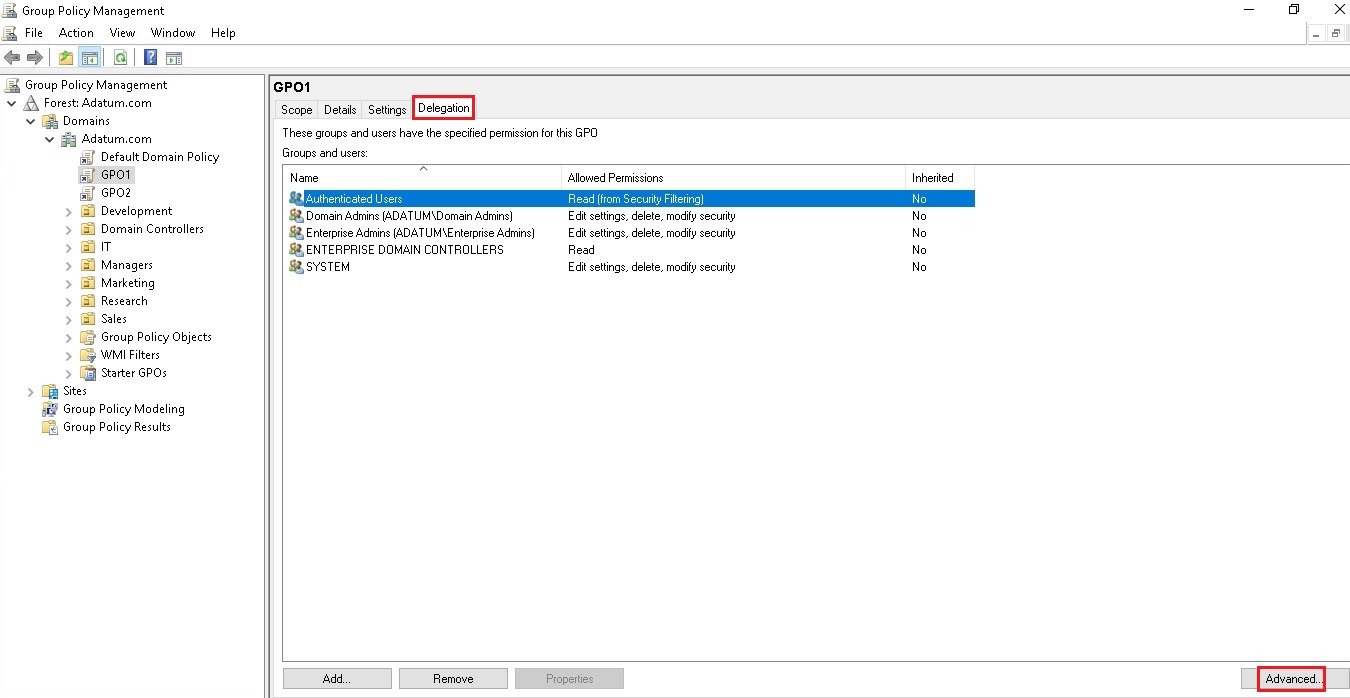Click the Sites node icon
The image size is (1350, 698).
coord(50,391)
